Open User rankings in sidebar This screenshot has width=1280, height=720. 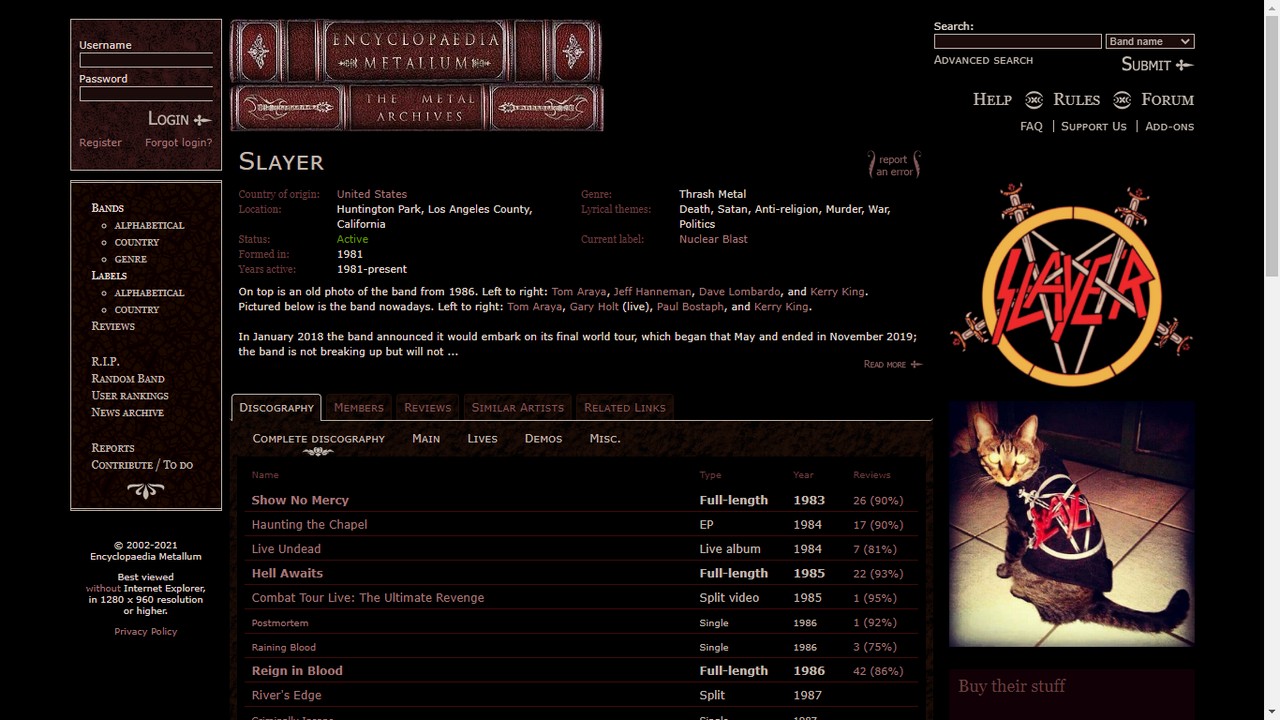point(130,395)
